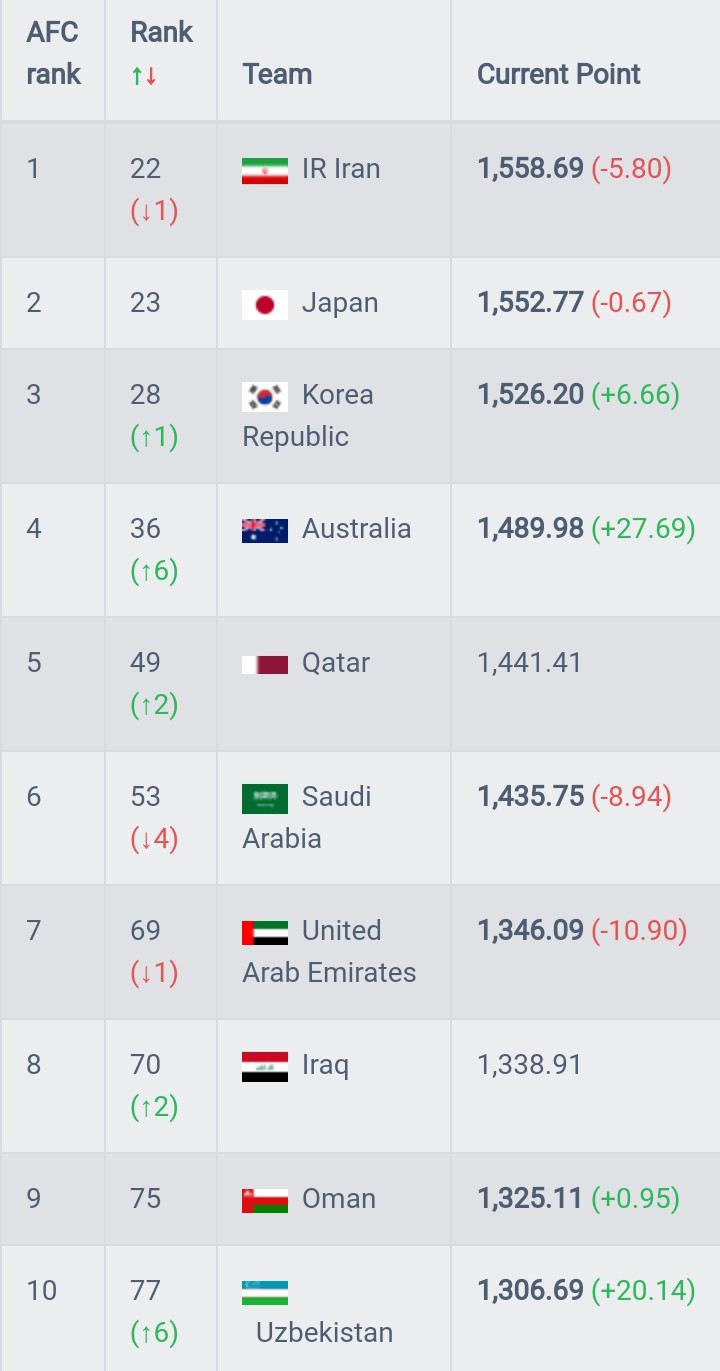This screenshot has height=1371, width=720.
Task: Sort by the Rank column header
Action: click(161, 53)
